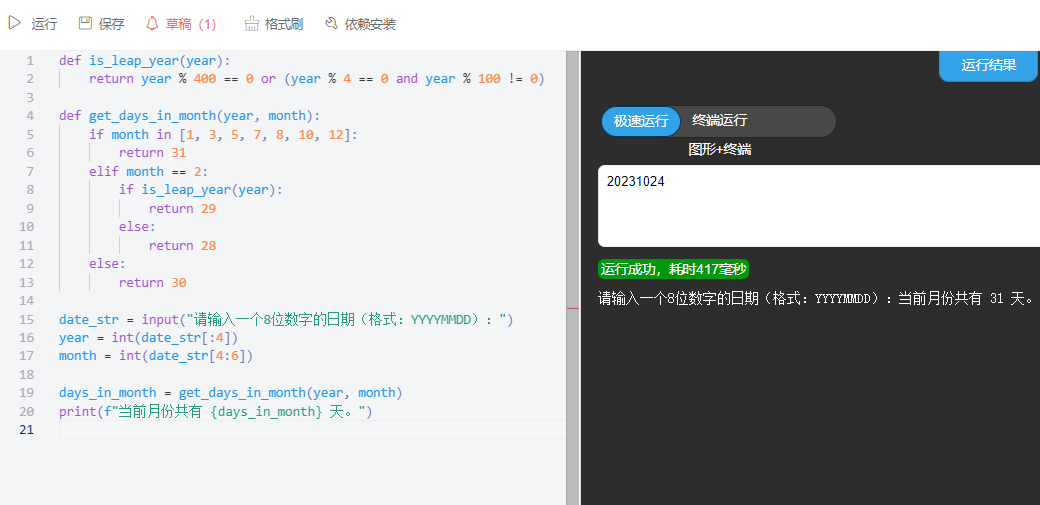Click the input box containing 20231024
Viewport: 1040px width, 505px height.
coord(818,206)
